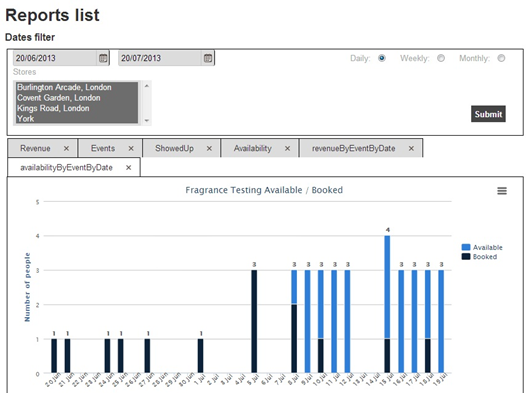Image resolution: width=526 pixels, height=393 pixels.
Task: Select the Weekly radio button
Action: (x=441, y=58)
